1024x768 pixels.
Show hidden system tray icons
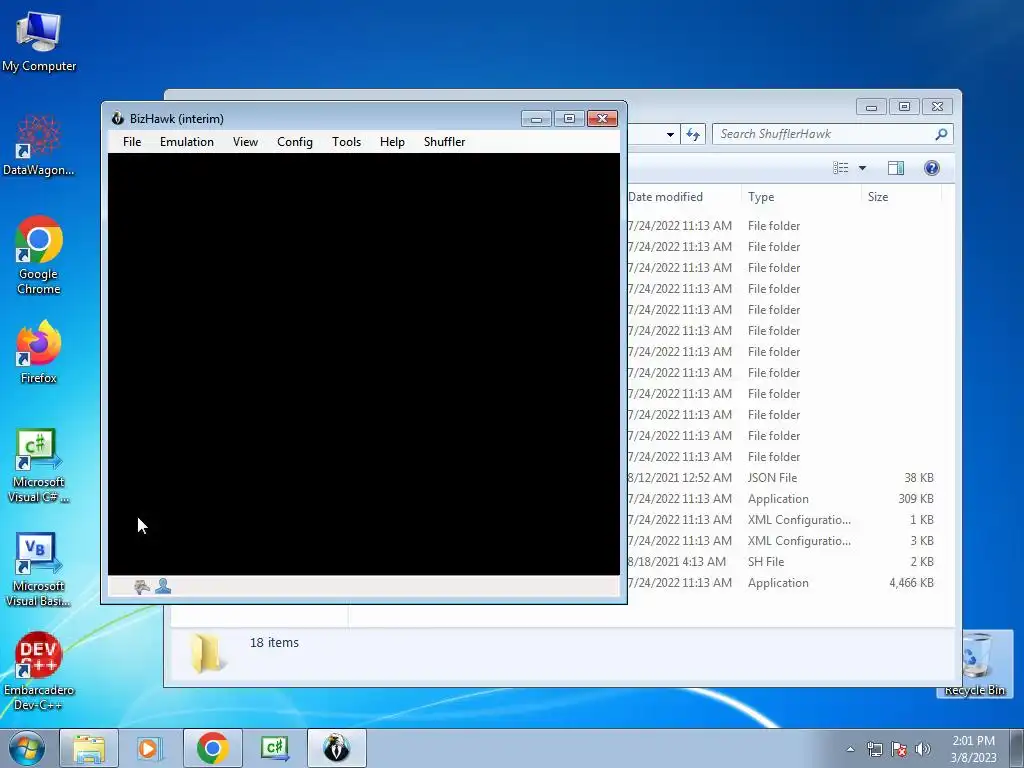pos(850,749)
